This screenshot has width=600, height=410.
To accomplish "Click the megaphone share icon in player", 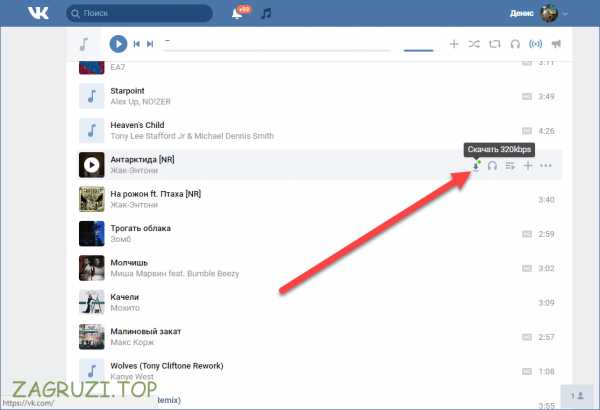I will 556,44.
